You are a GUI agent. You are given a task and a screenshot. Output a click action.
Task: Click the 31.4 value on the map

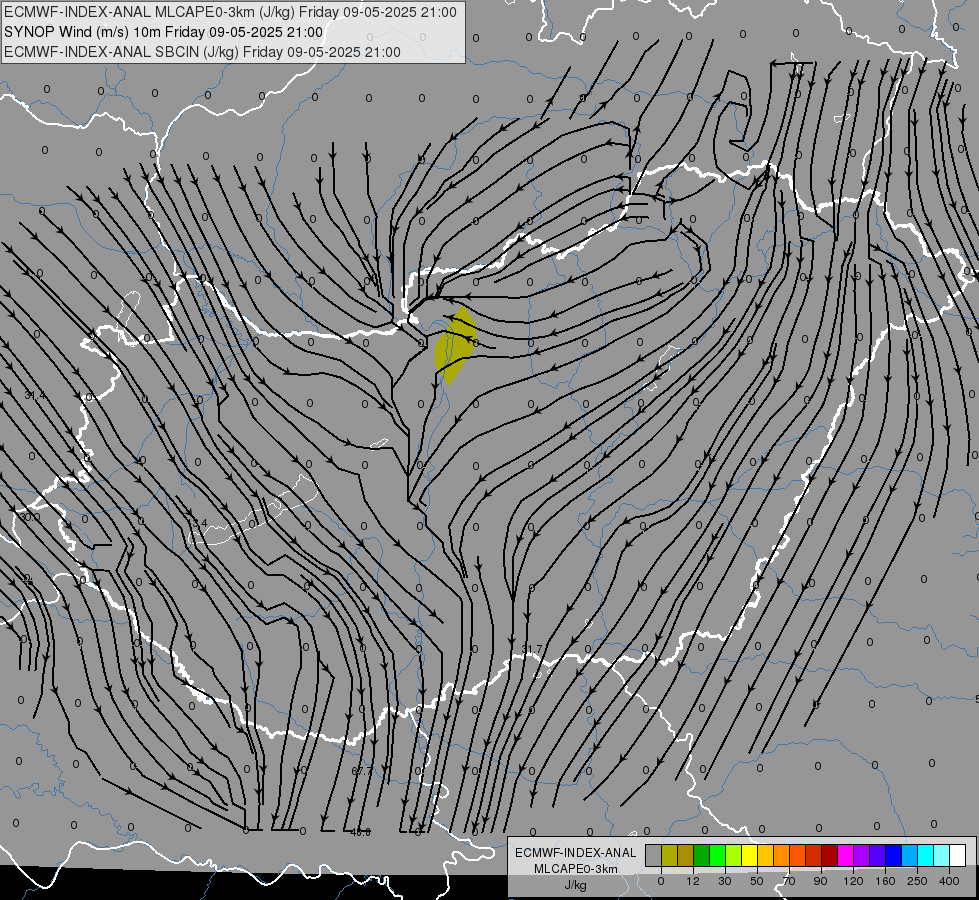[x=34, y=395]
